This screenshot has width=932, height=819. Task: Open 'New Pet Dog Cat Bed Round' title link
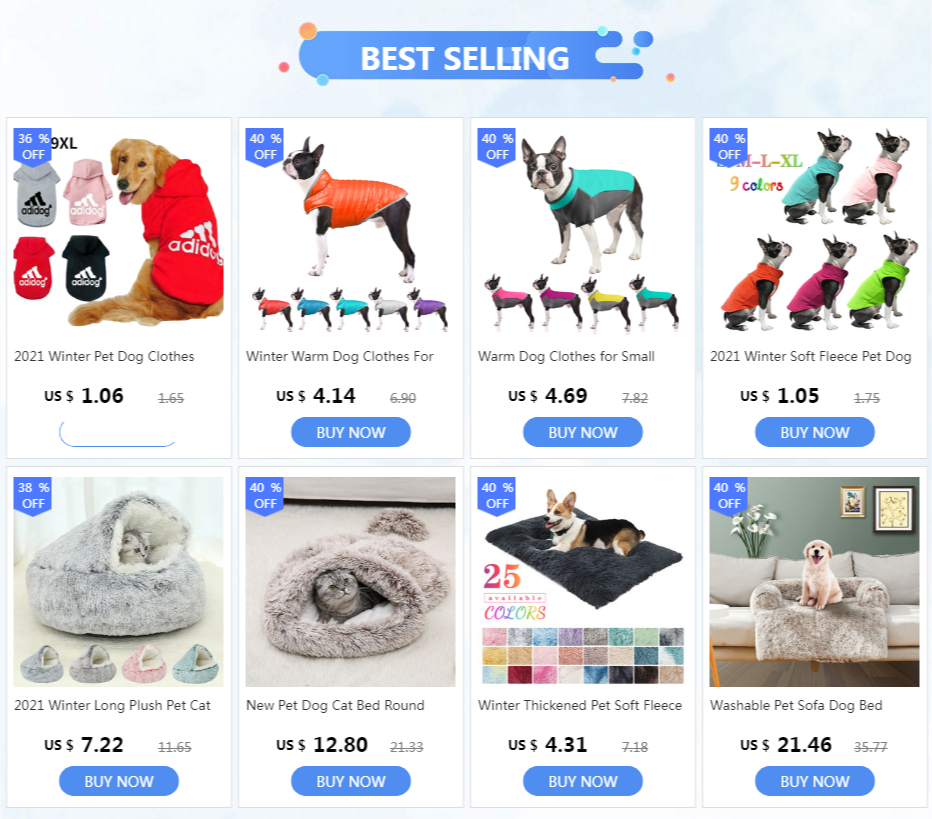(335, 705)
